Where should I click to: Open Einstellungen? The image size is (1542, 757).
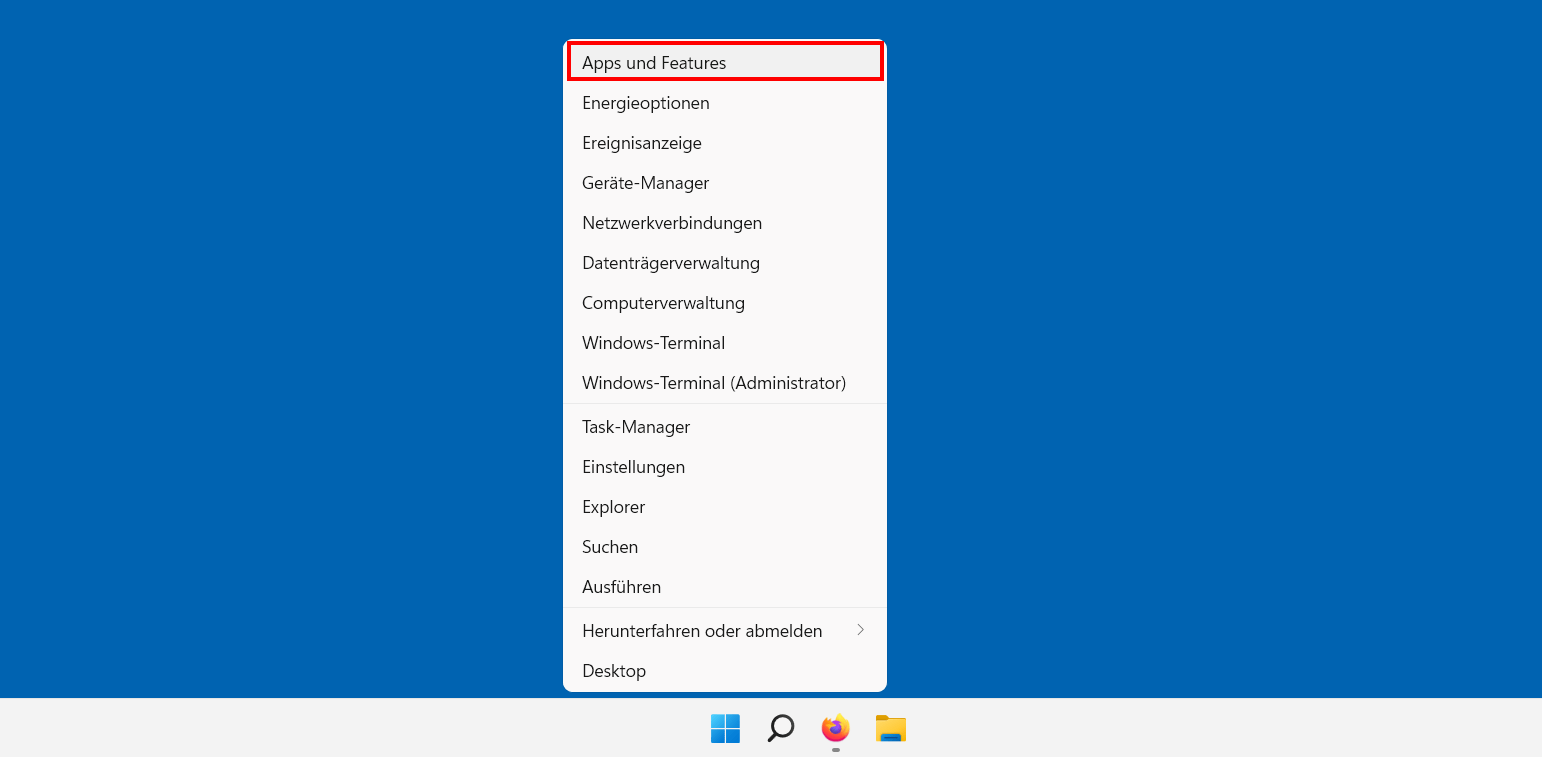(x=725, y=467)
